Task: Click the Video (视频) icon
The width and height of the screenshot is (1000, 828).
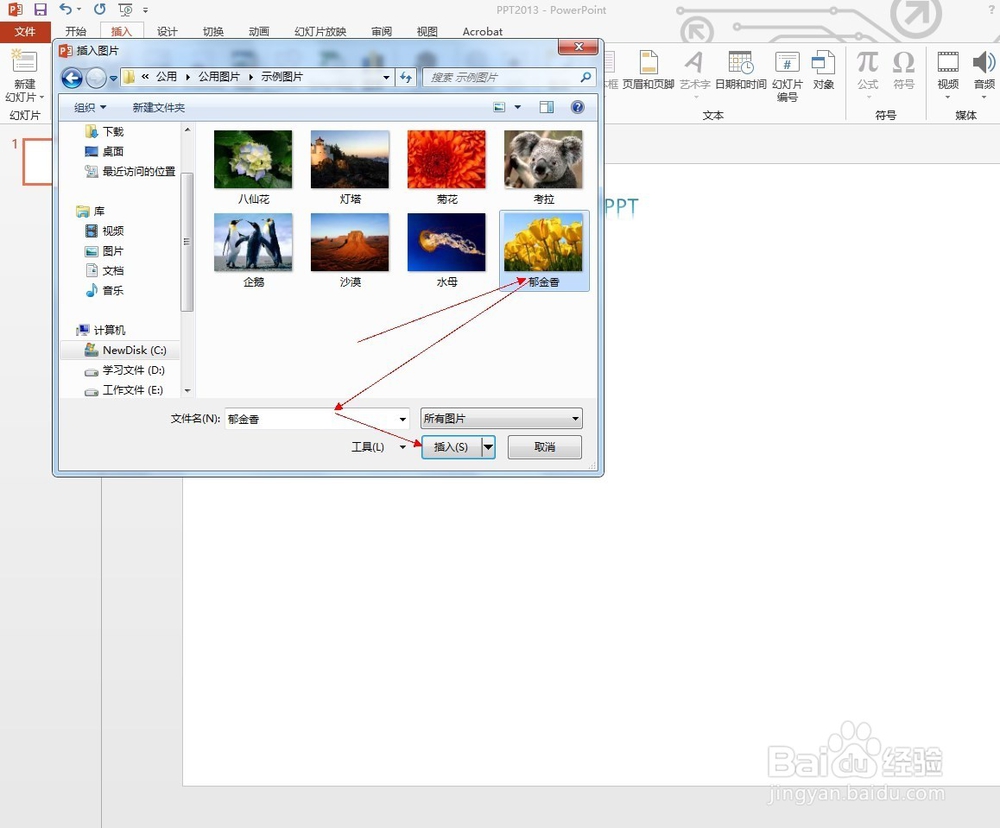Action: (x=948, y=63)
